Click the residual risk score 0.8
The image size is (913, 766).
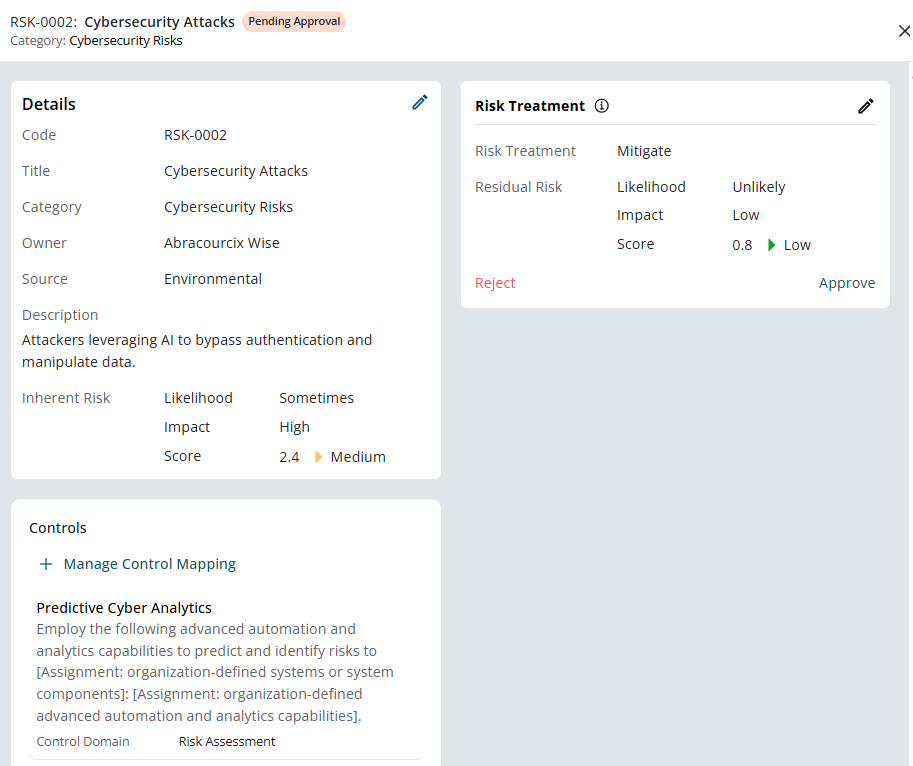point(742,245)
